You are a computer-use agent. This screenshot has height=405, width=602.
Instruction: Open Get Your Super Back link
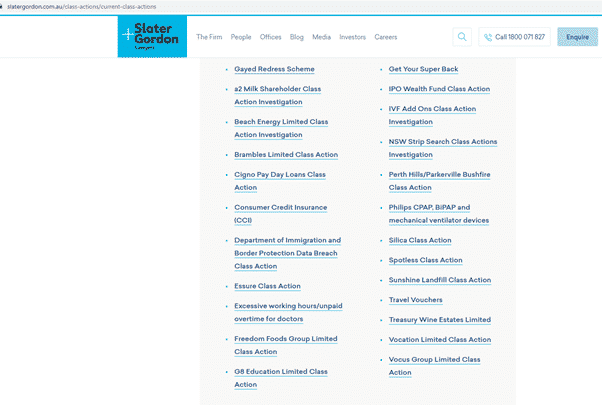423,69
